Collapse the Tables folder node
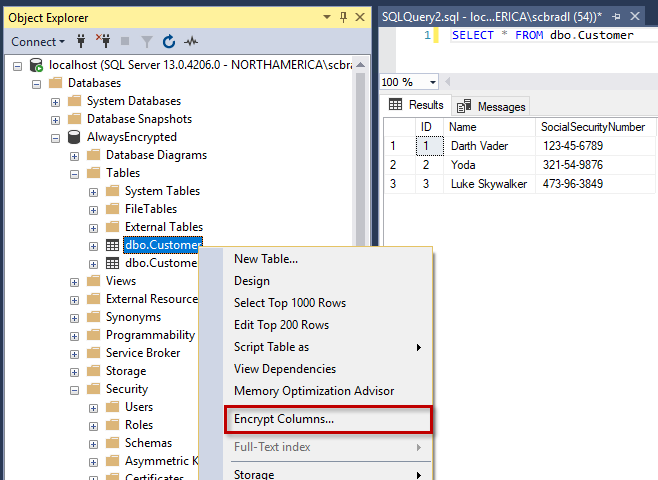 75,173
